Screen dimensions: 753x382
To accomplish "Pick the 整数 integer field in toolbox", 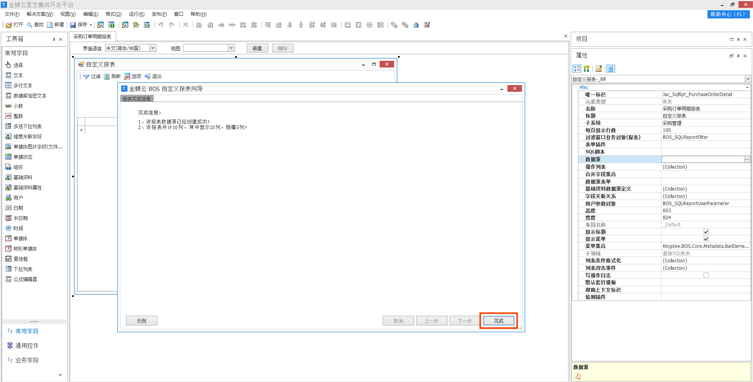I will (14, 116).
